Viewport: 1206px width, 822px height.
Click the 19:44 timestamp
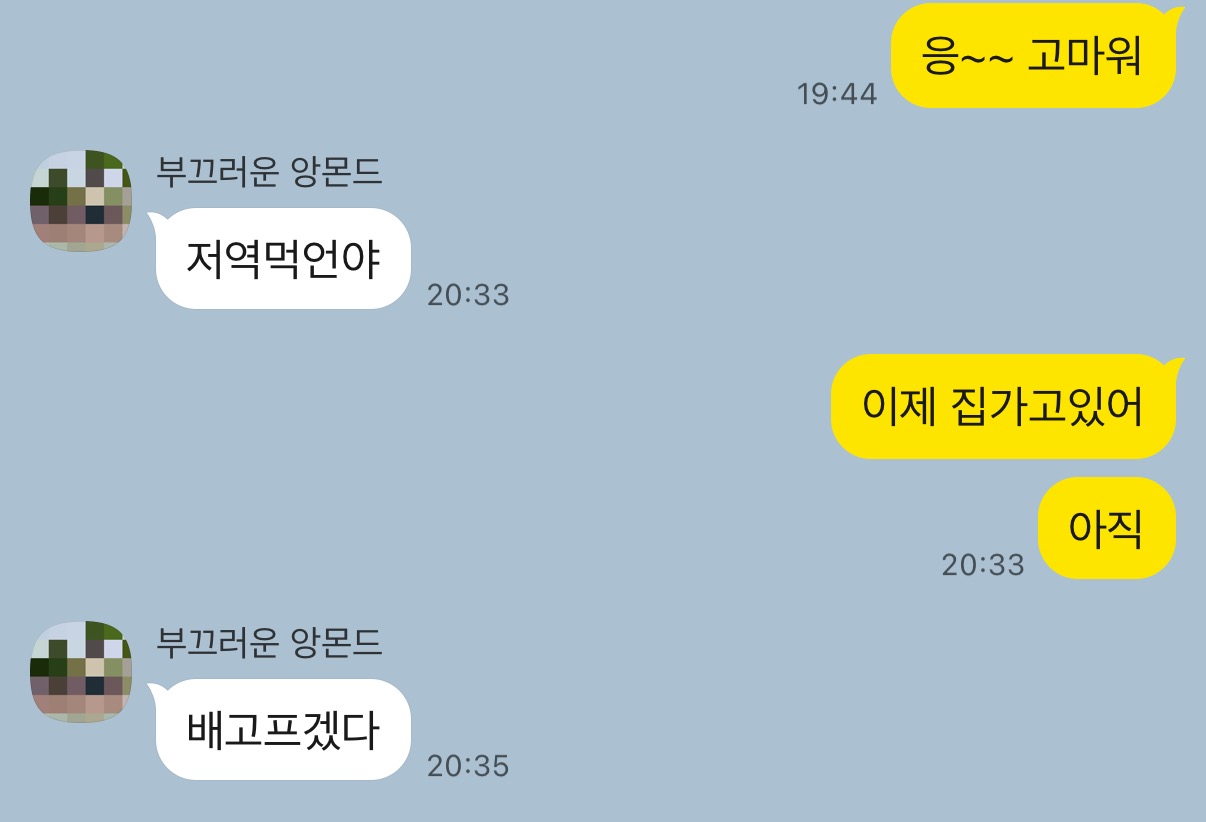coord(837,94)
